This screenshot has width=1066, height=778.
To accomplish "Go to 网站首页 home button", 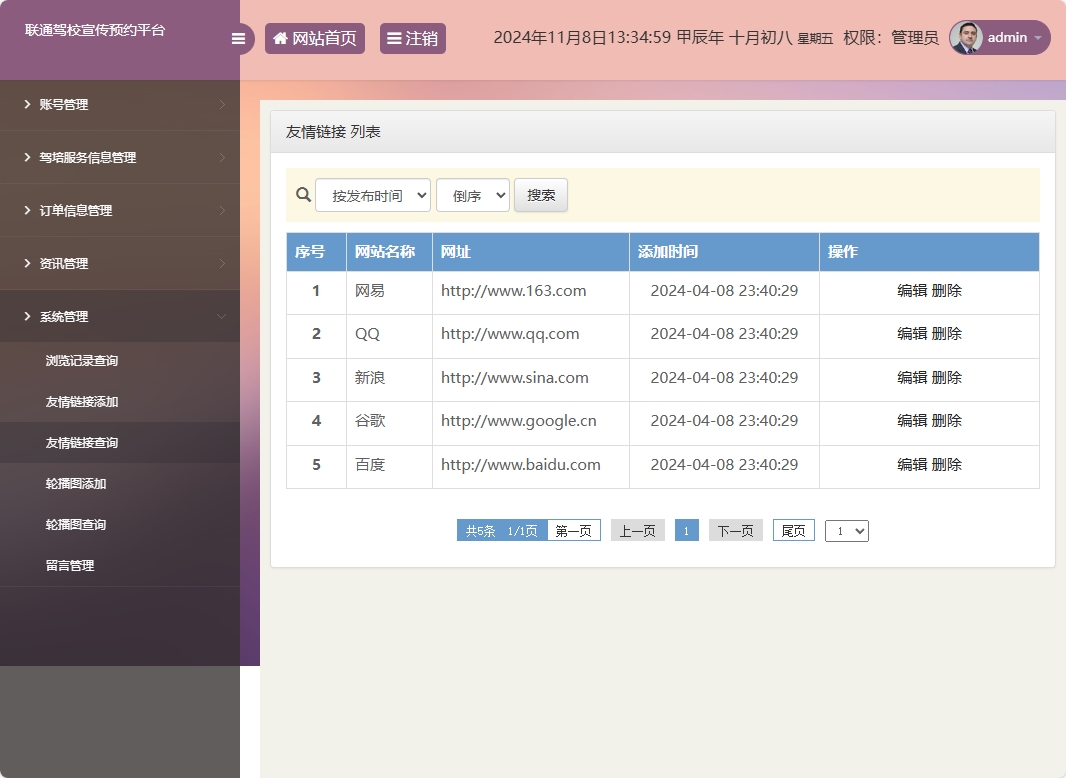I will (314, 39).
